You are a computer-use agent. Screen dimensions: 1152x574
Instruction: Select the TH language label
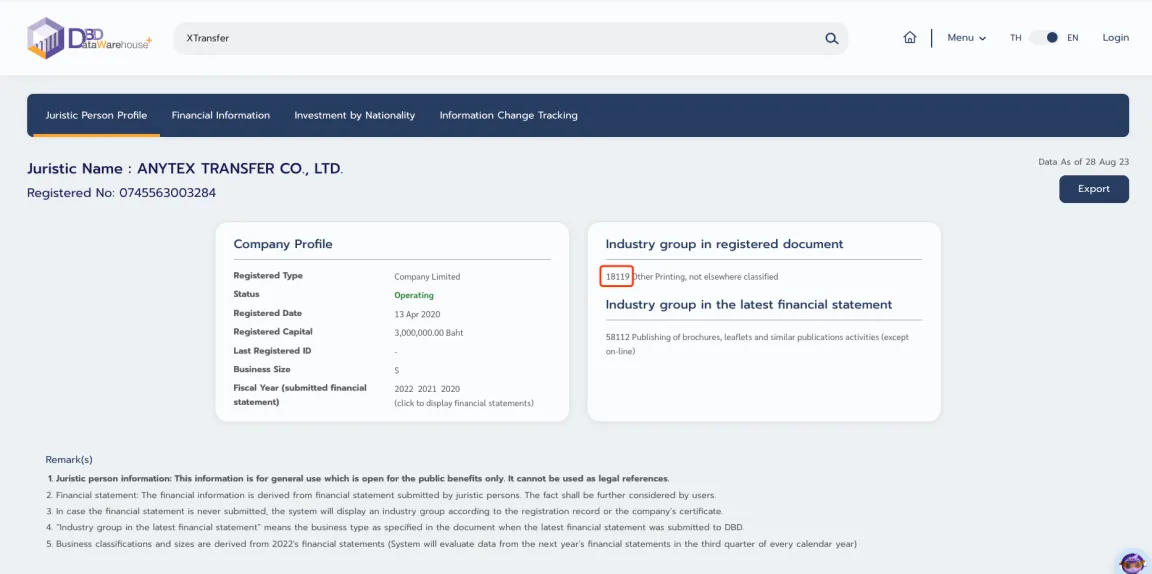[x=1015, y=38]
